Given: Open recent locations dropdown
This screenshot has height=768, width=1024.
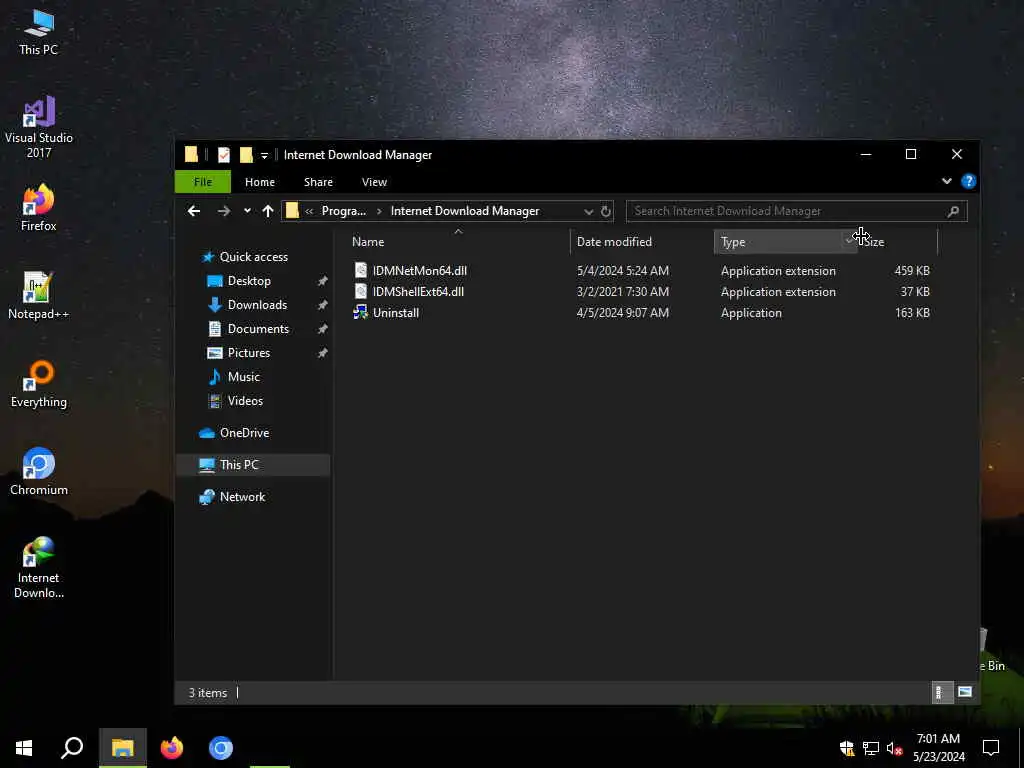Looking at the screenshot, I should pos(247,211).
